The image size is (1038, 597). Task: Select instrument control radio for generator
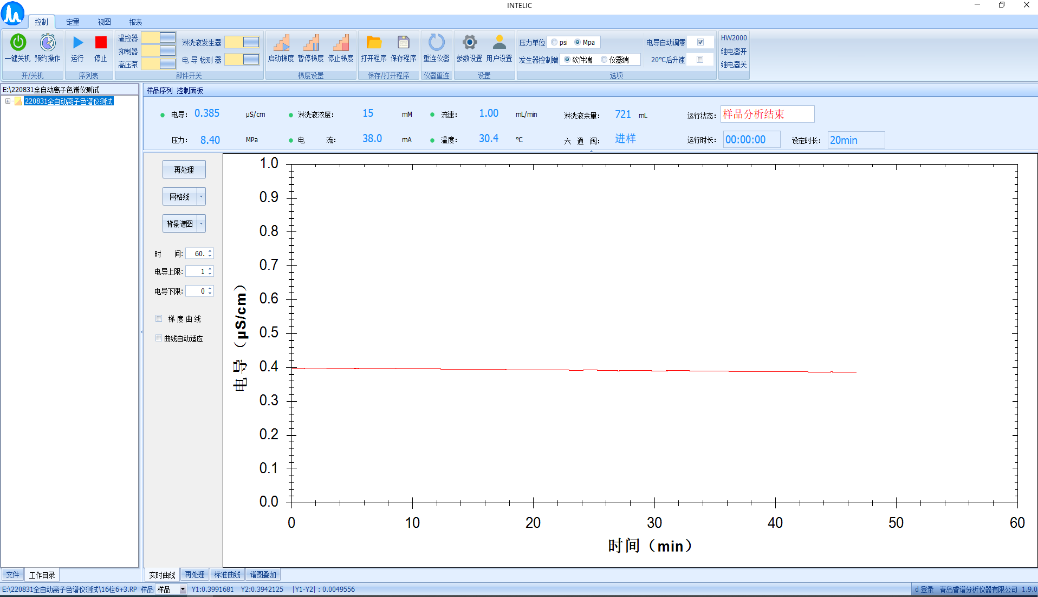pos(604,60)
